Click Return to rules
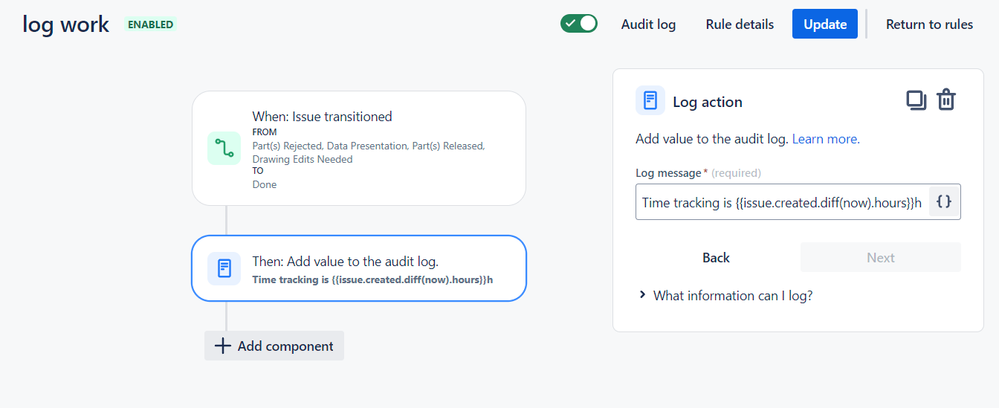999x408 pixels. click(x=929, y=24)
